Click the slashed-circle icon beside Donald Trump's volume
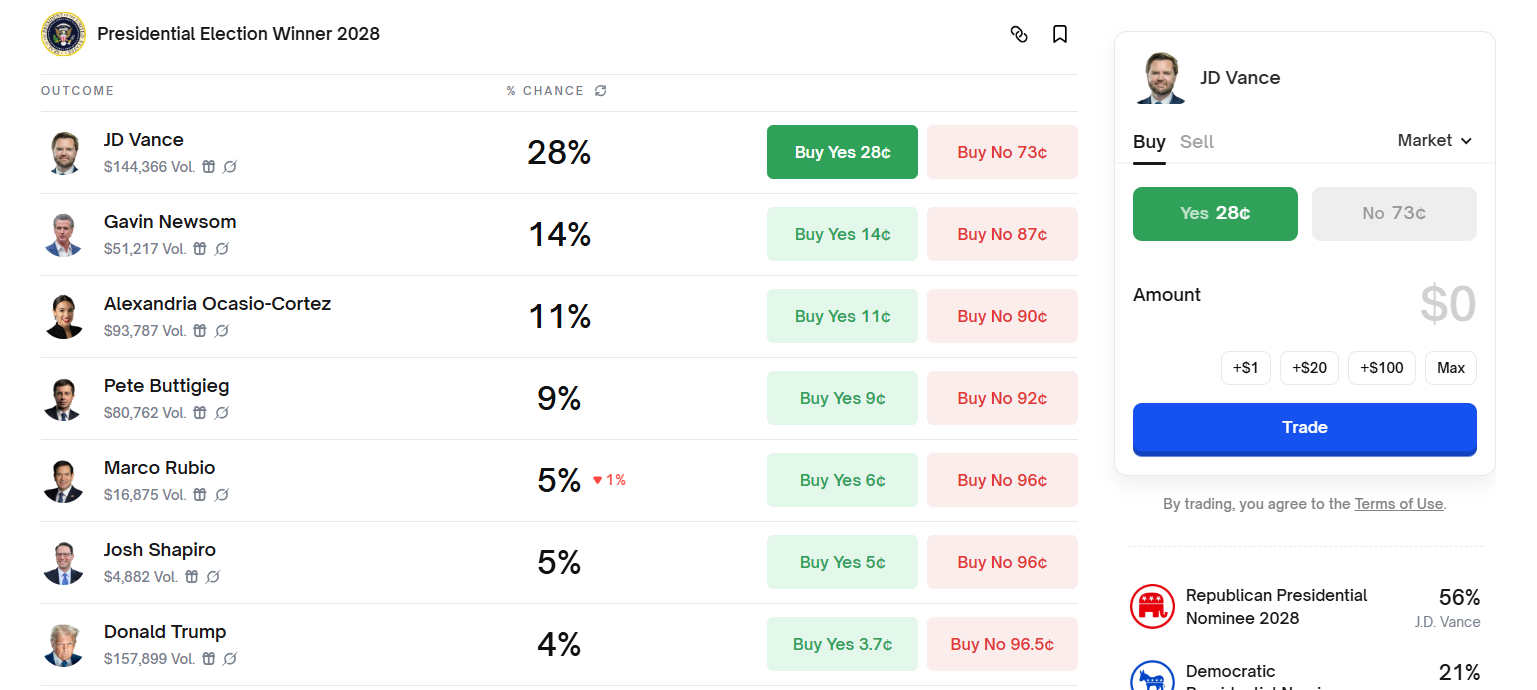1537x690 pixels. pyautogui.click(x=230, y=659)
